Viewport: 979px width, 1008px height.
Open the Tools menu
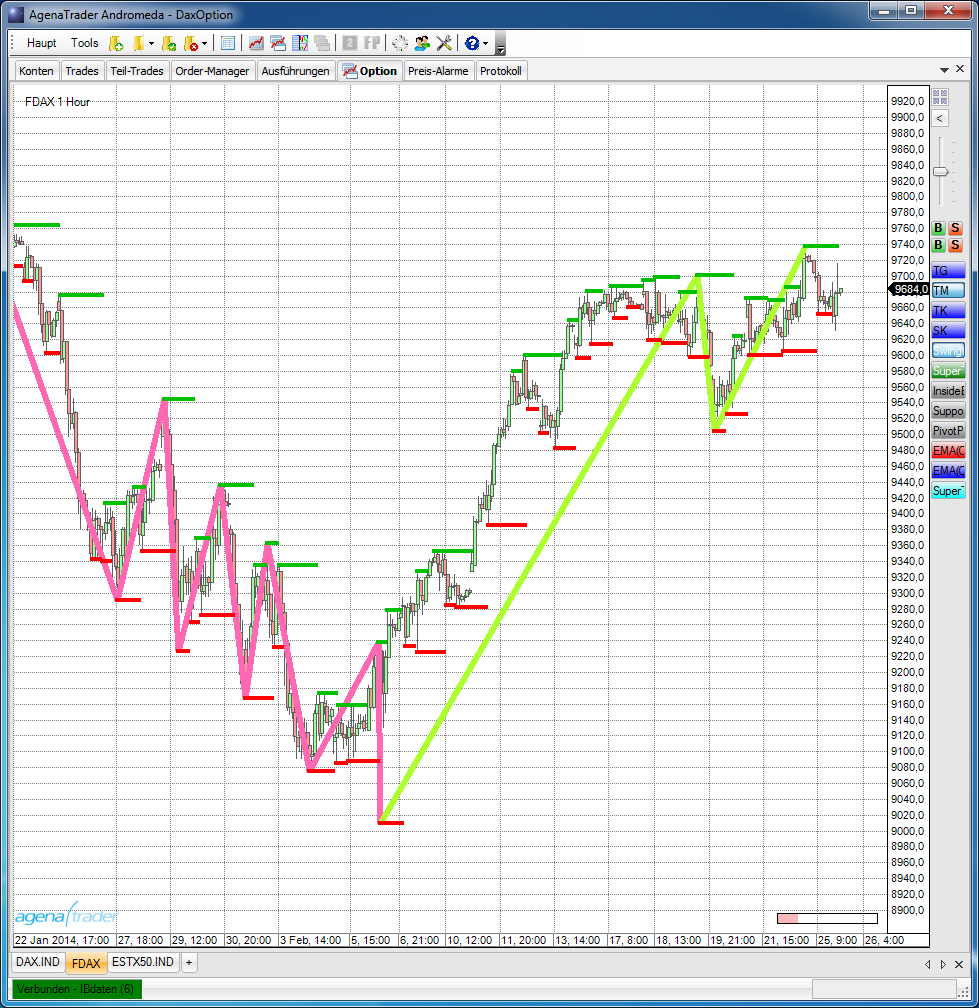85,43
